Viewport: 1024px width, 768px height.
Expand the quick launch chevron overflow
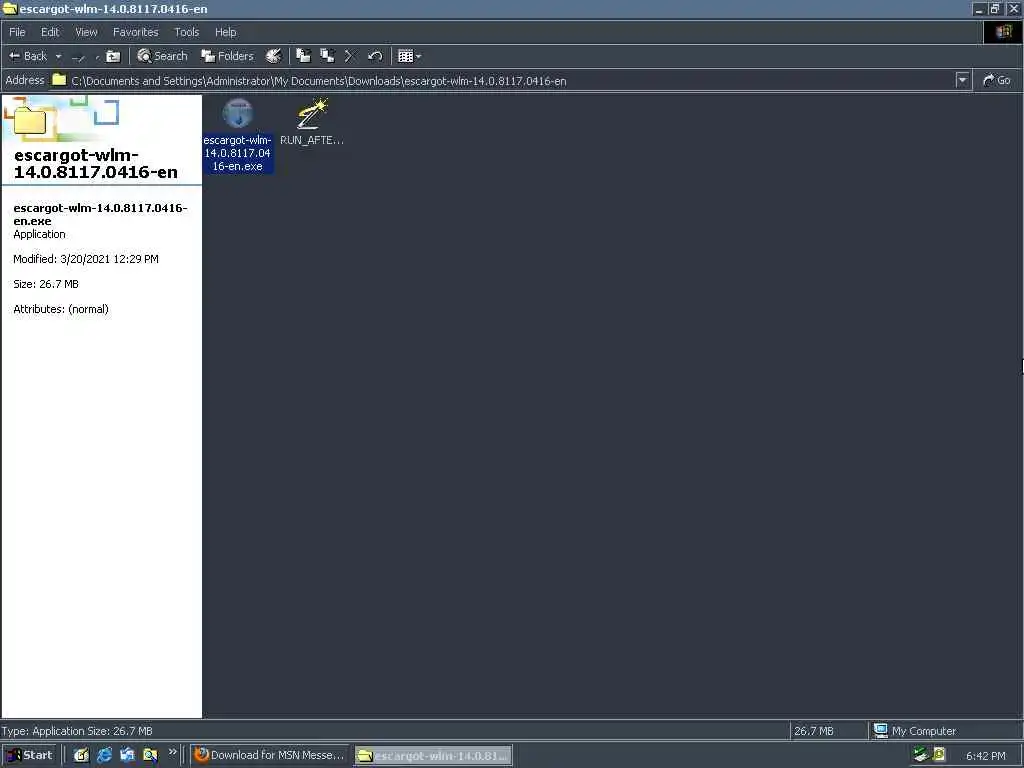[x=172, y=752]
